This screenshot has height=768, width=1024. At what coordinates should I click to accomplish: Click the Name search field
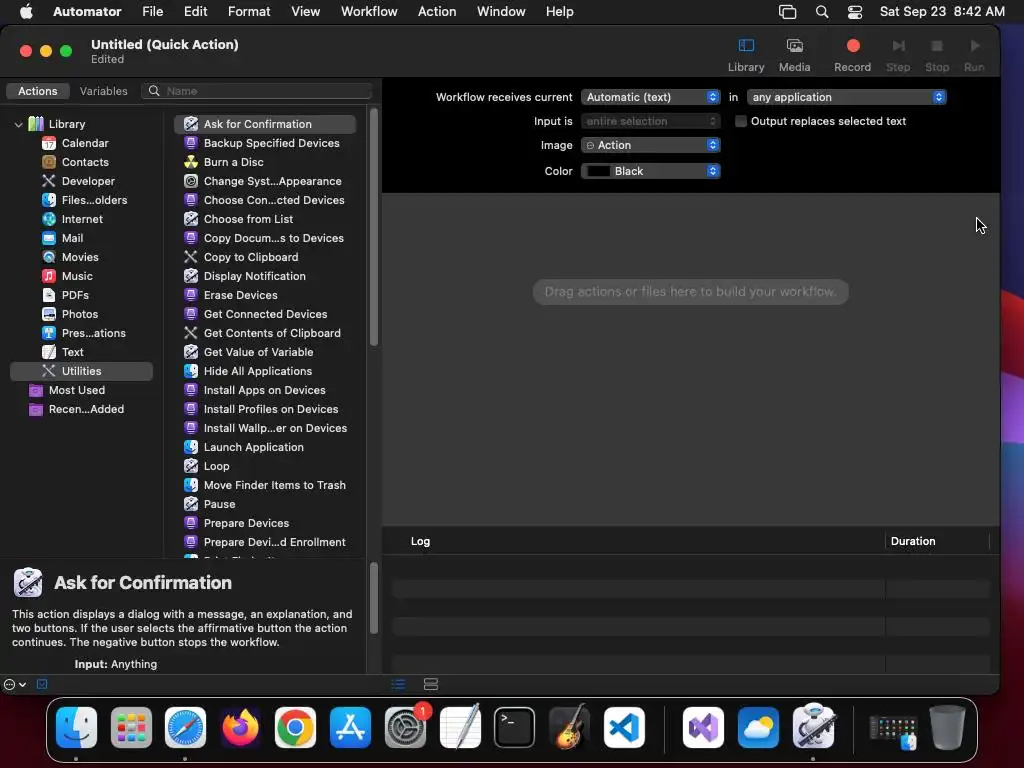(257, 91)
